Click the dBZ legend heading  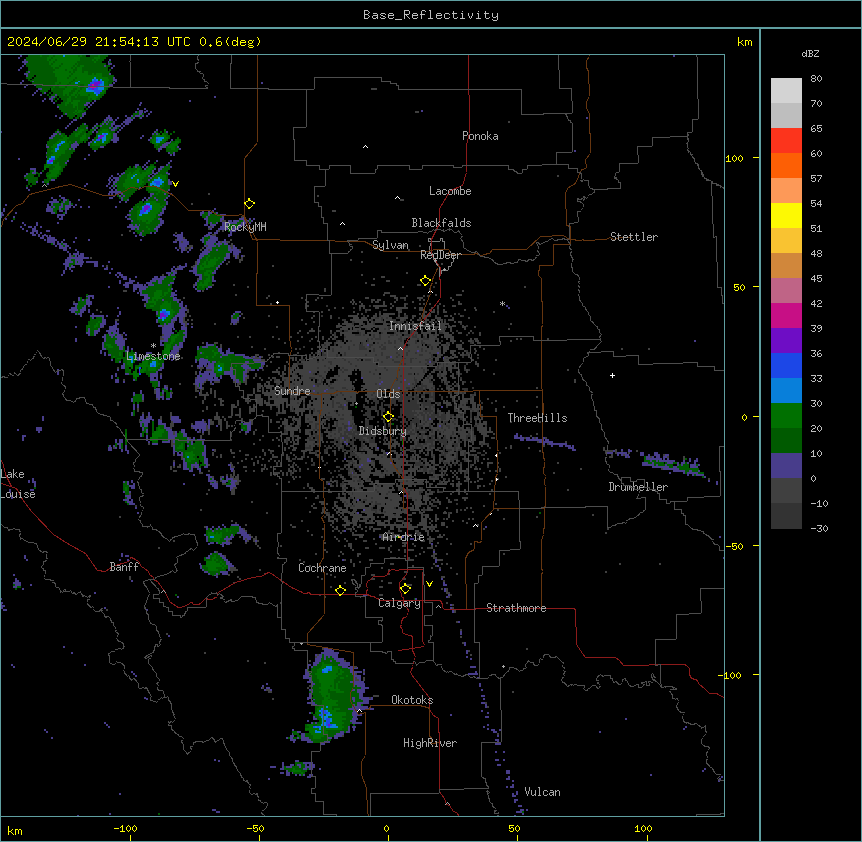coord(810,53)
